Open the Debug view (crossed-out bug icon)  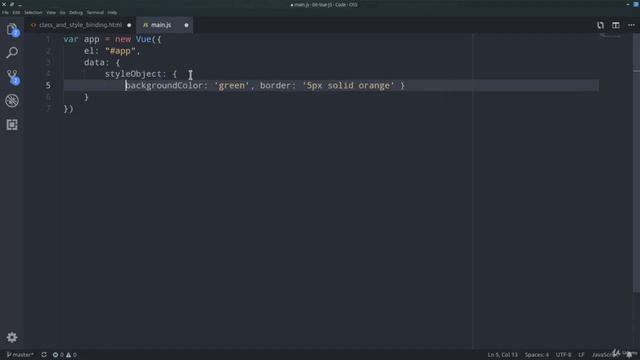tap(12, 100)
